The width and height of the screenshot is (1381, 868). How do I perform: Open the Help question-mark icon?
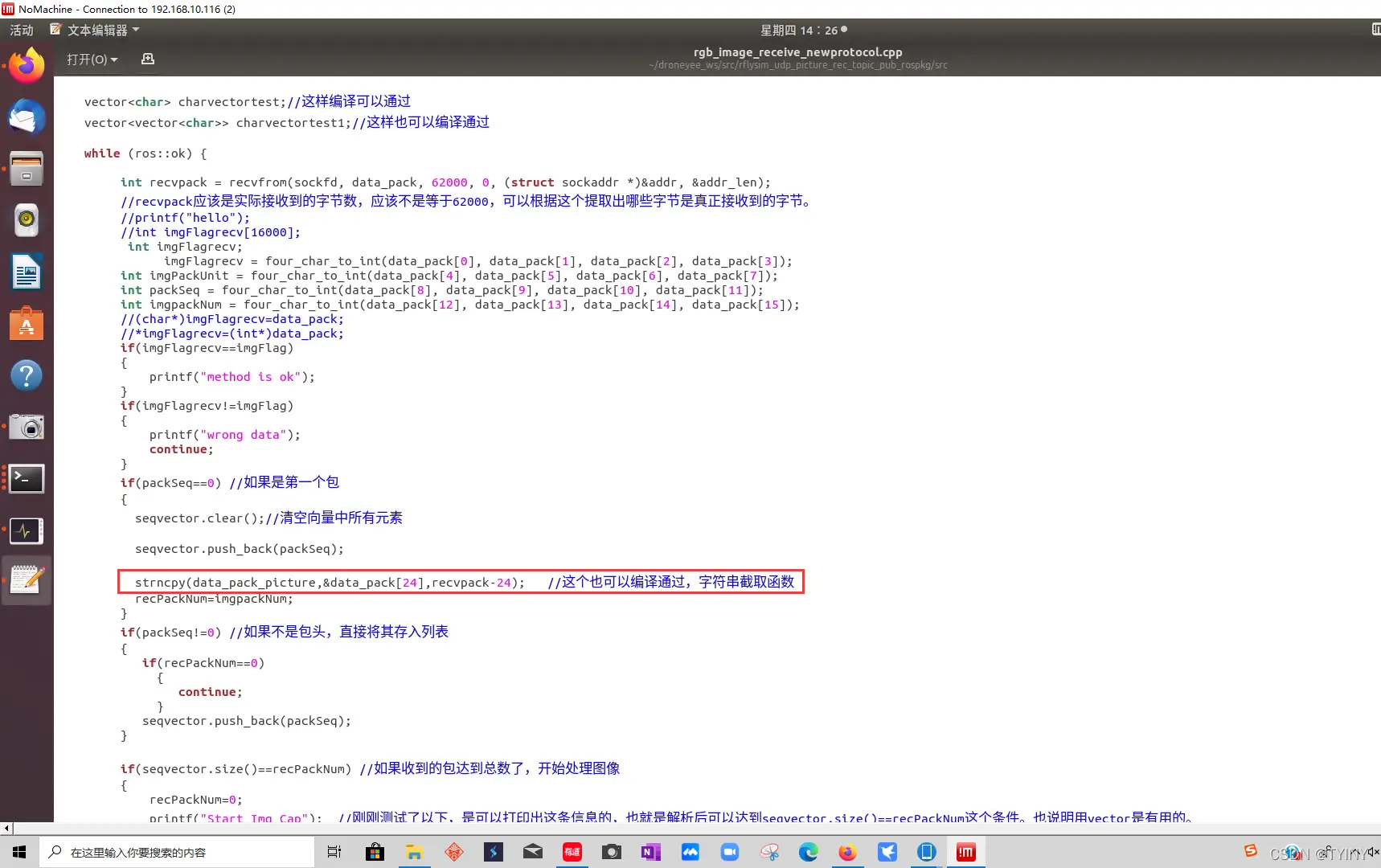tap(27, 375)
